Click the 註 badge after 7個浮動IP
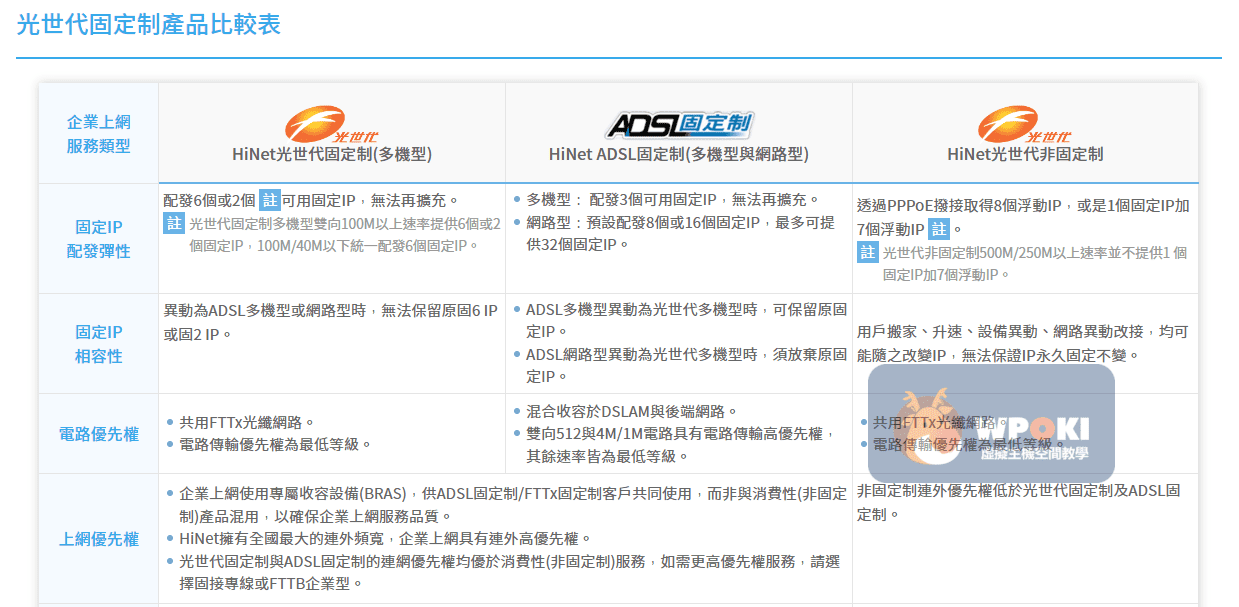The height and width of the screenshot is (607, 1239). point(938,229)
